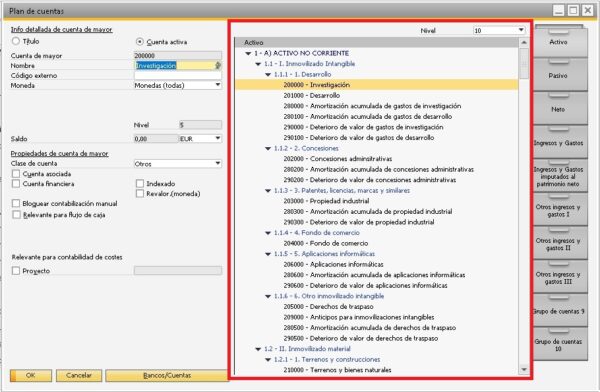Click the Cuenta de mayor field
This screenshot has width=600, height=392.
pos(178,56)
